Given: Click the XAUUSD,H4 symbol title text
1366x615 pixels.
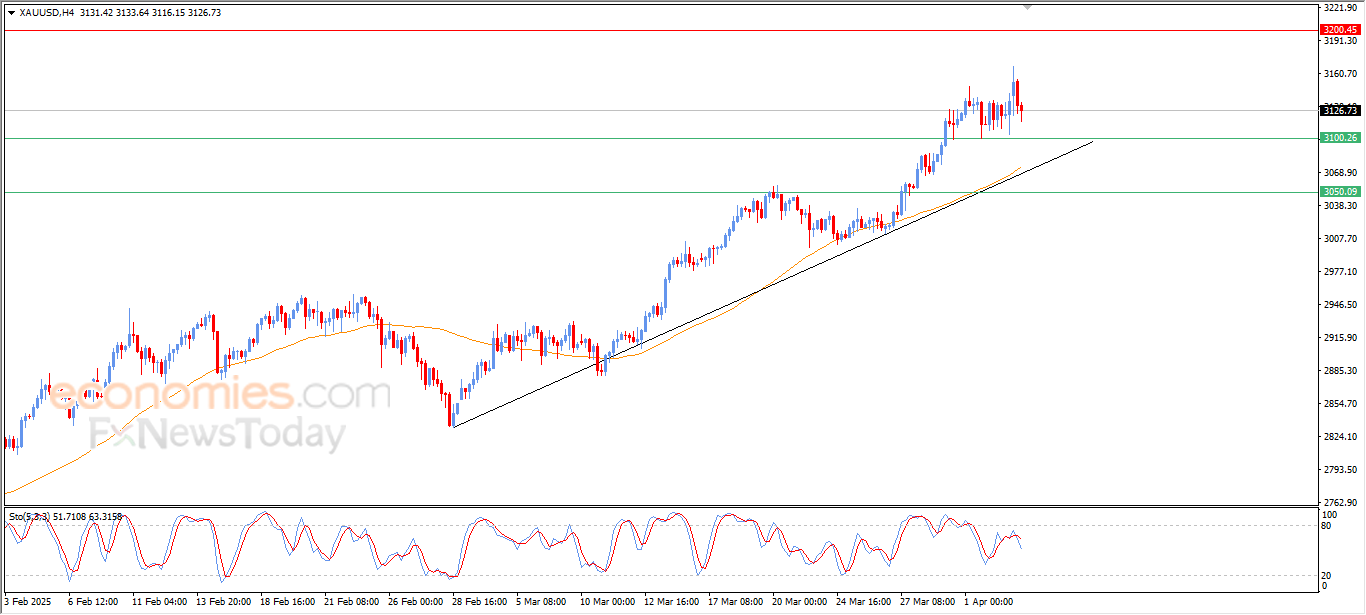Looking at the screenshot, I should [46, 13].
